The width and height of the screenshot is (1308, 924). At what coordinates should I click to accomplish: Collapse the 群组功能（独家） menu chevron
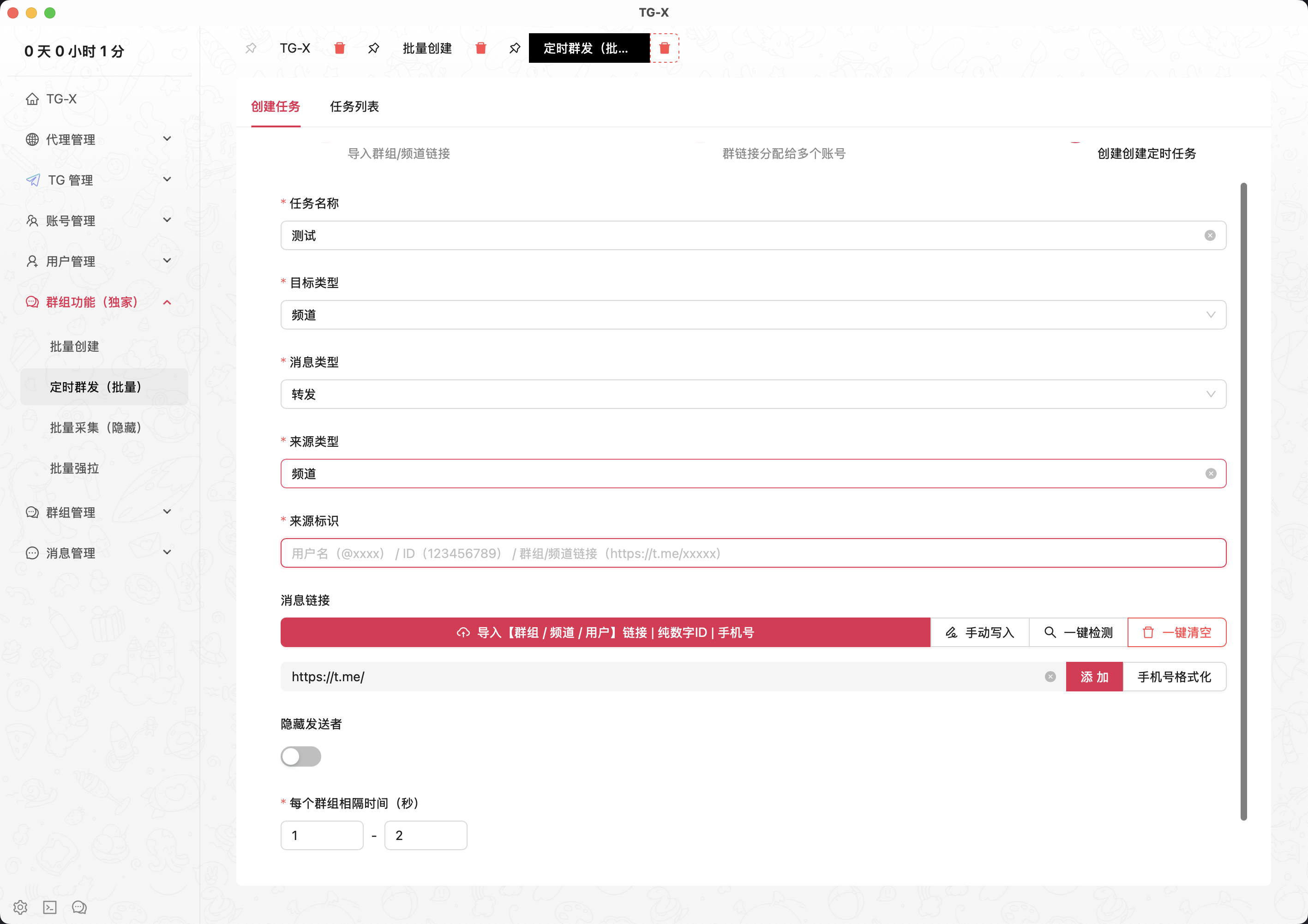pyautogui.click(x=167, y=302)
